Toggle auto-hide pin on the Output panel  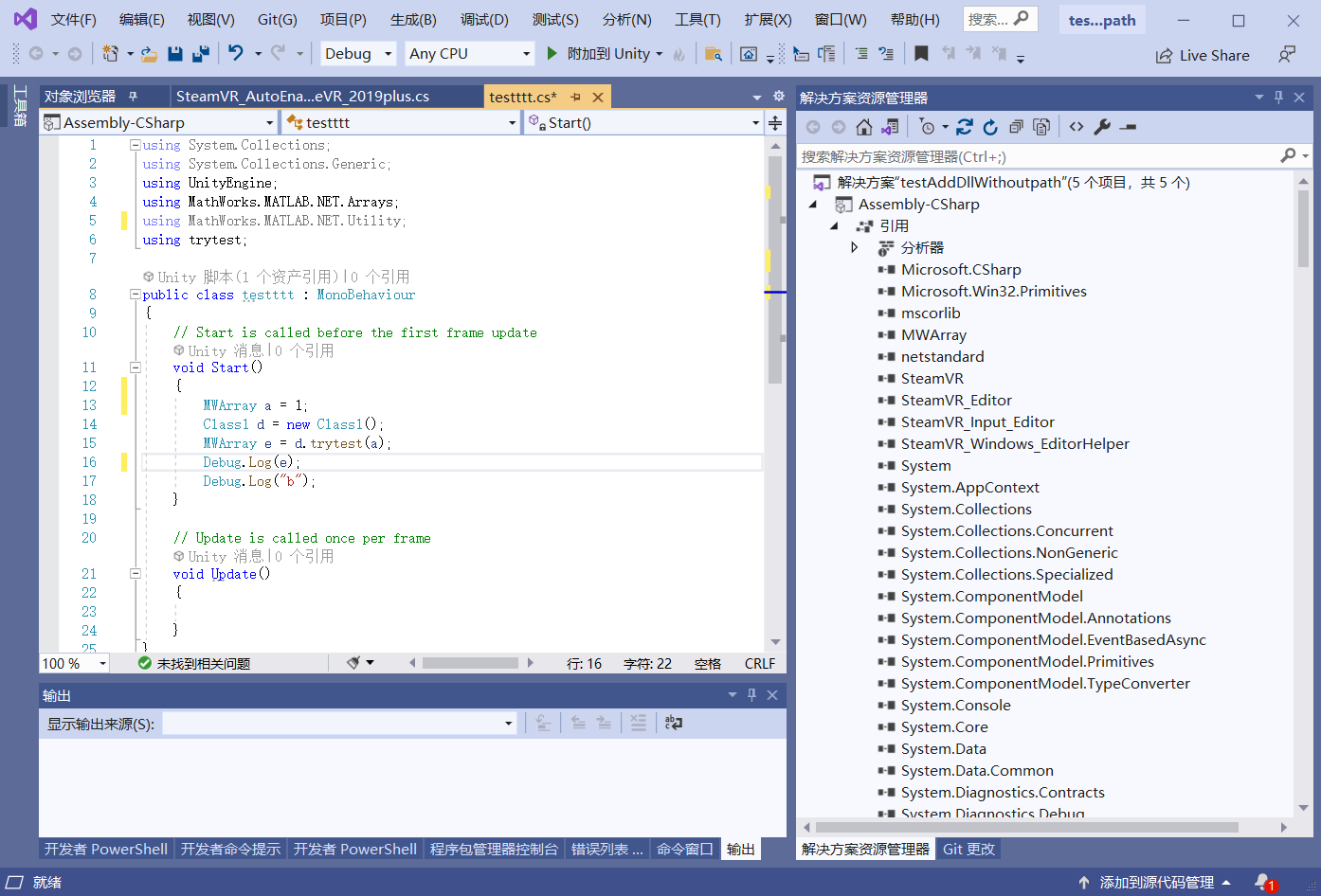(x=751, y=695)
